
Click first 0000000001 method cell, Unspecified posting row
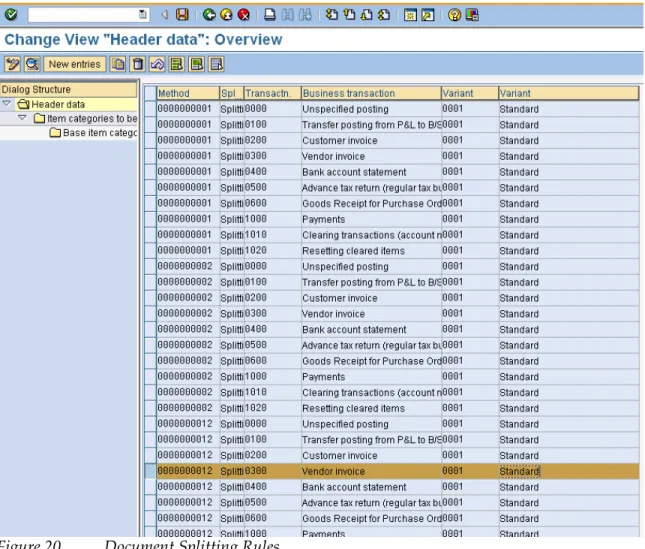pos(188,109)
